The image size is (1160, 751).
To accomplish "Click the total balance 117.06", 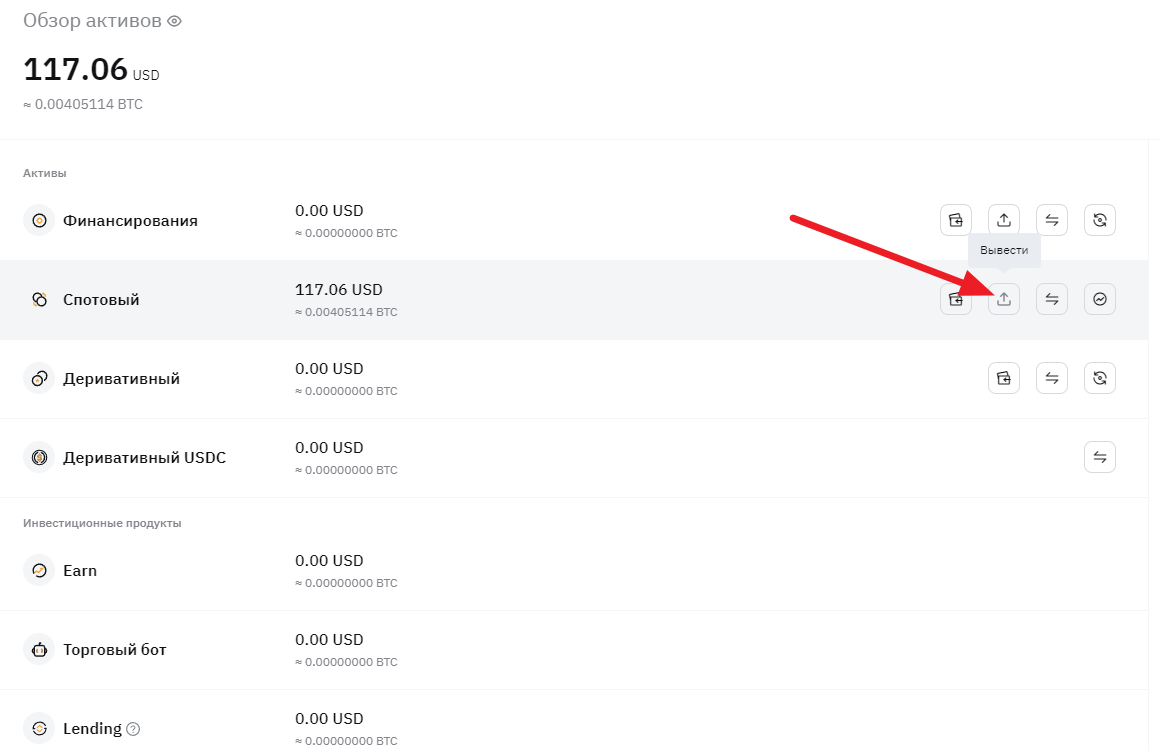I will (75, 70).
